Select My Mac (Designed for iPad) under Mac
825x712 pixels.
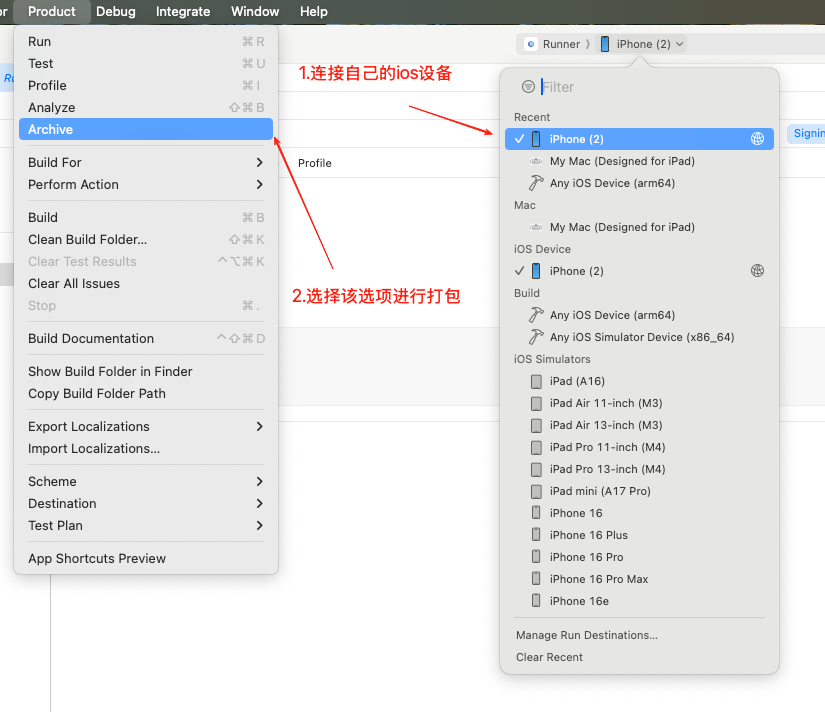pos(639,227)
